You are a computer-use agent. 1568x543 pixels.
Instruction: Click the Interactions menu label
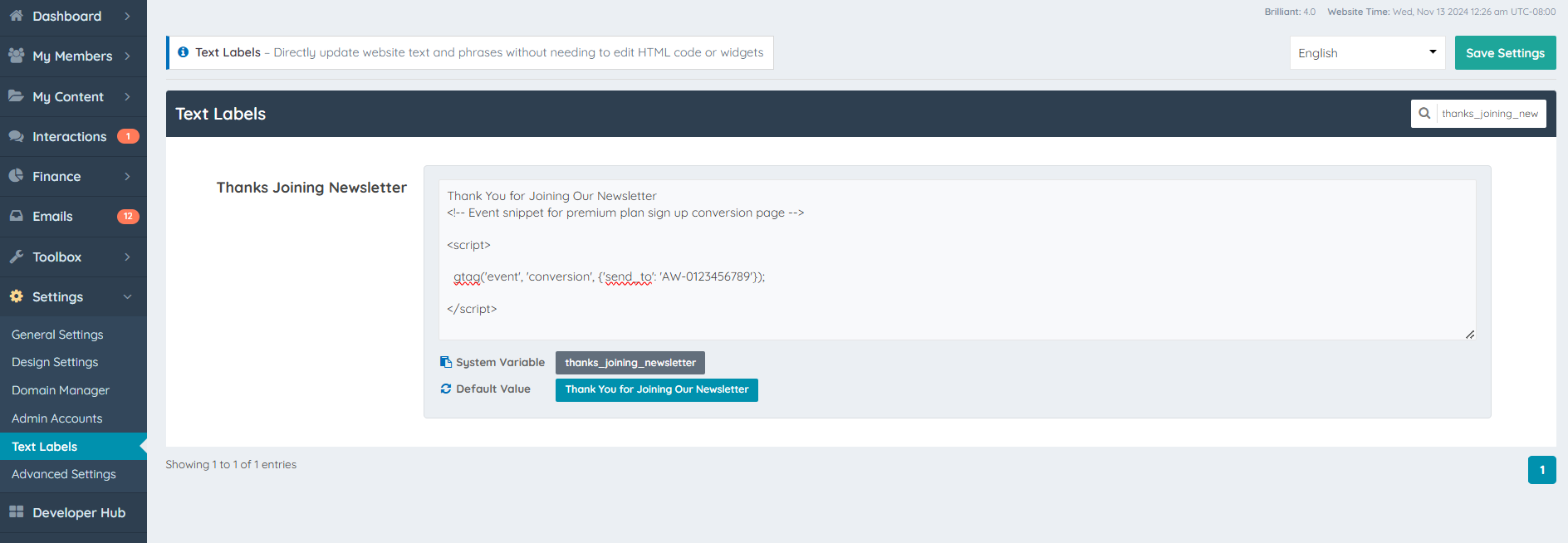tap(70, 136)
